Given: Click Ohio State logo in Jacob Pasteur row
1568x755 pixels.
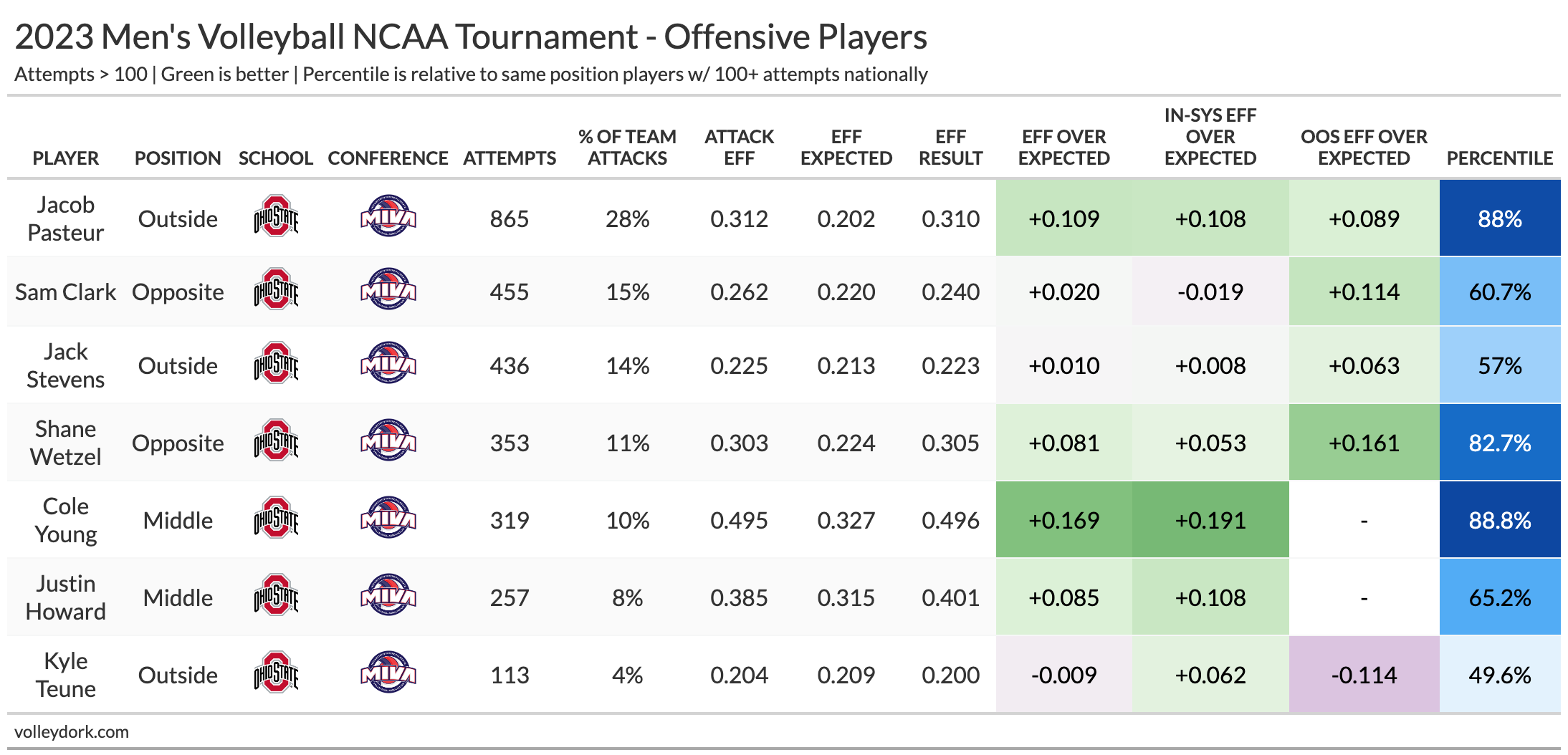Looking at the screenshot, I should pos(276,216).
